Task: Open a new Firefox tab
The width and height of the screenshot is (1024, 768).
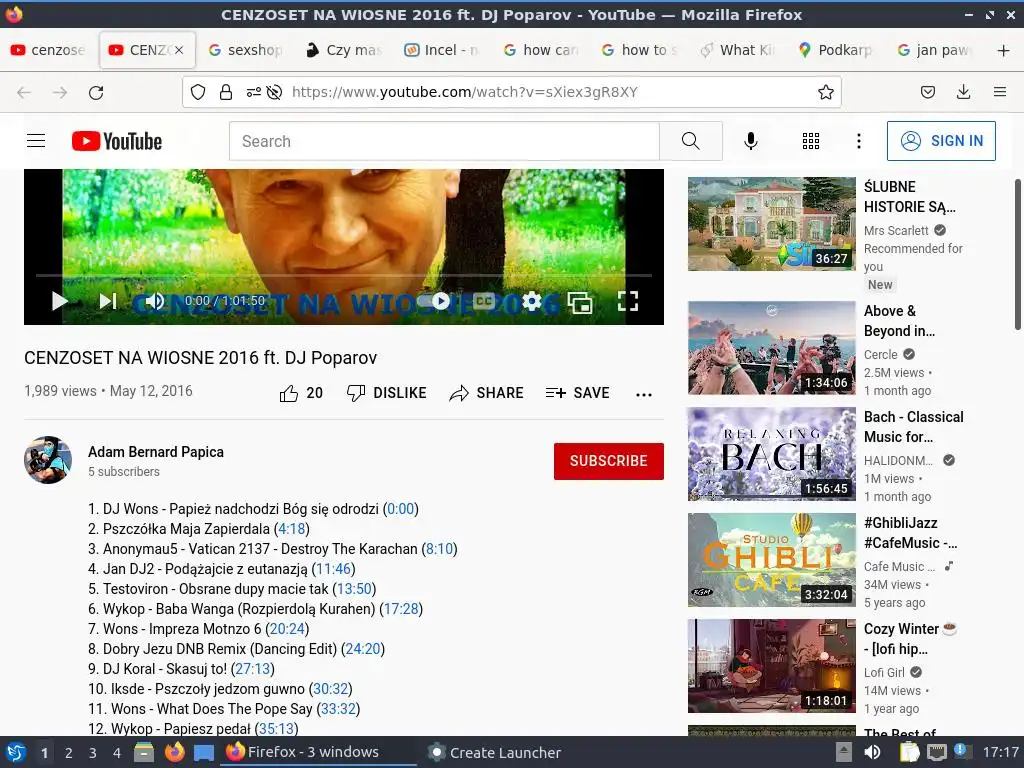Action: point(1003,50)
